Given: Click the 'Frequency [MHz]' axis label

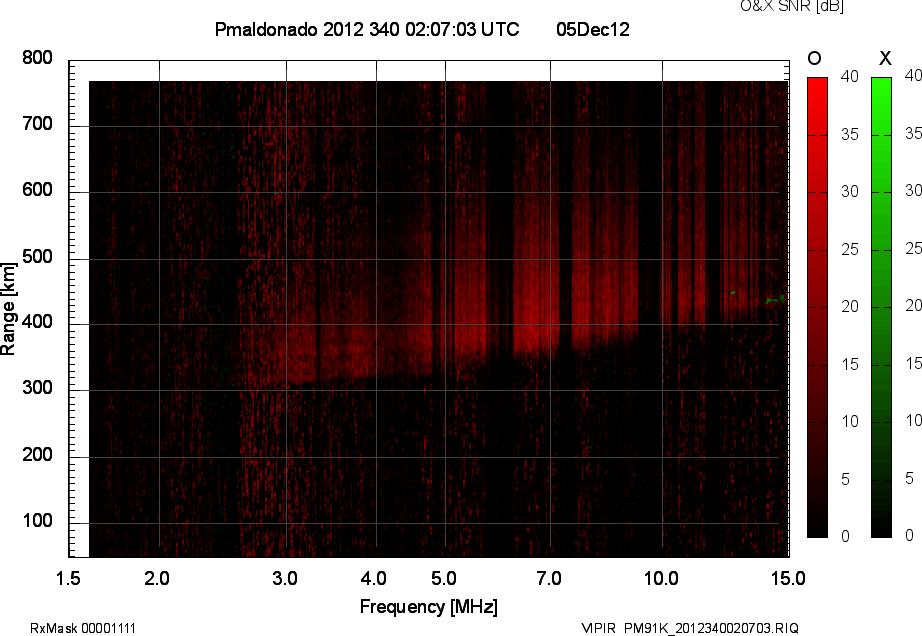Looking at the screenshot, I should [x=429, y=607].
